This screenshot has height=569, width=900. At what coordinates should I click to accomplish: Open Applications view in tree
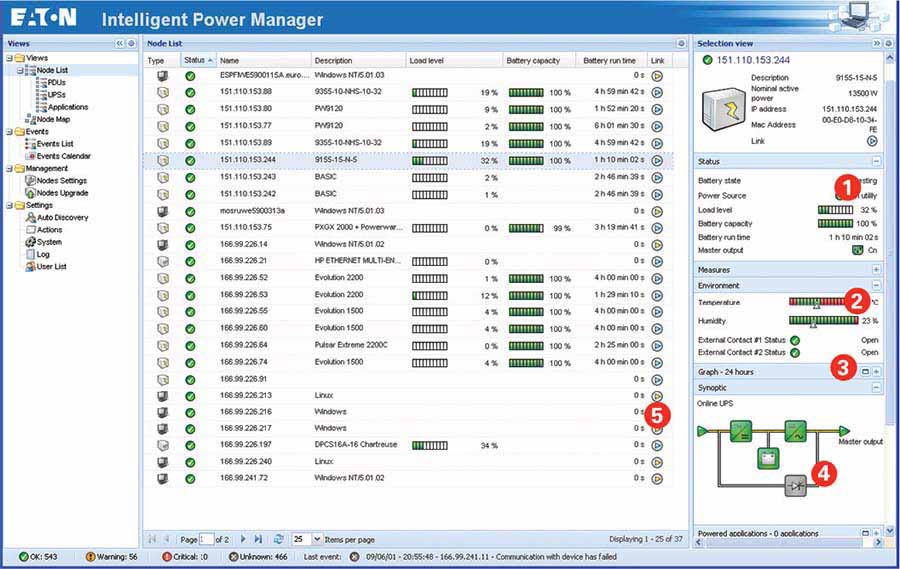click(68, 107)
